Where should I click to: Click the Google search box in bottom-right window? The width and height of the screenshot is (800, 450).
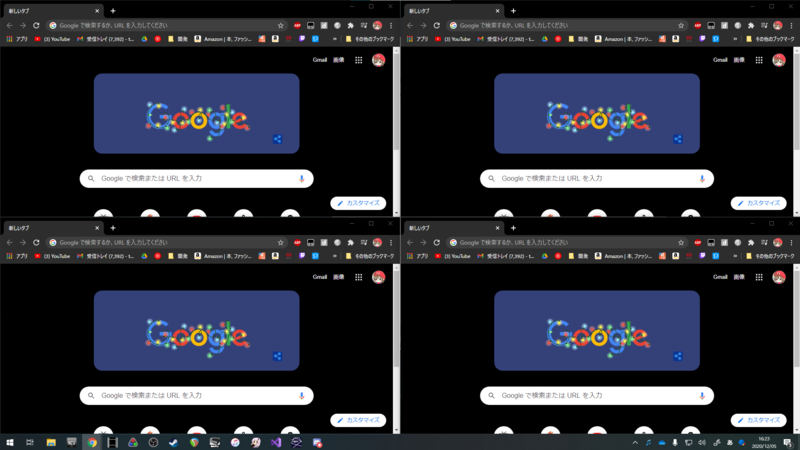[x=590, y=396]
